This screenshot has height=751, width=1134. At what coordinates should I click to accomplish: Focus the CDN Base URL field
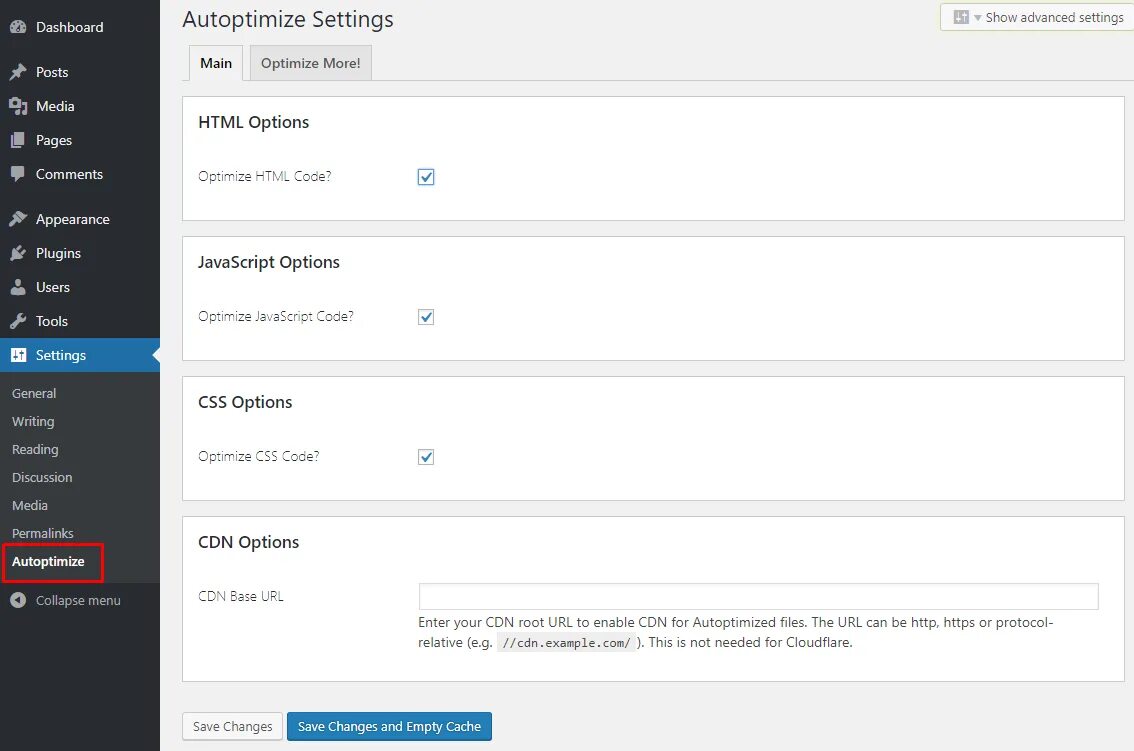[x=758, y=597]
